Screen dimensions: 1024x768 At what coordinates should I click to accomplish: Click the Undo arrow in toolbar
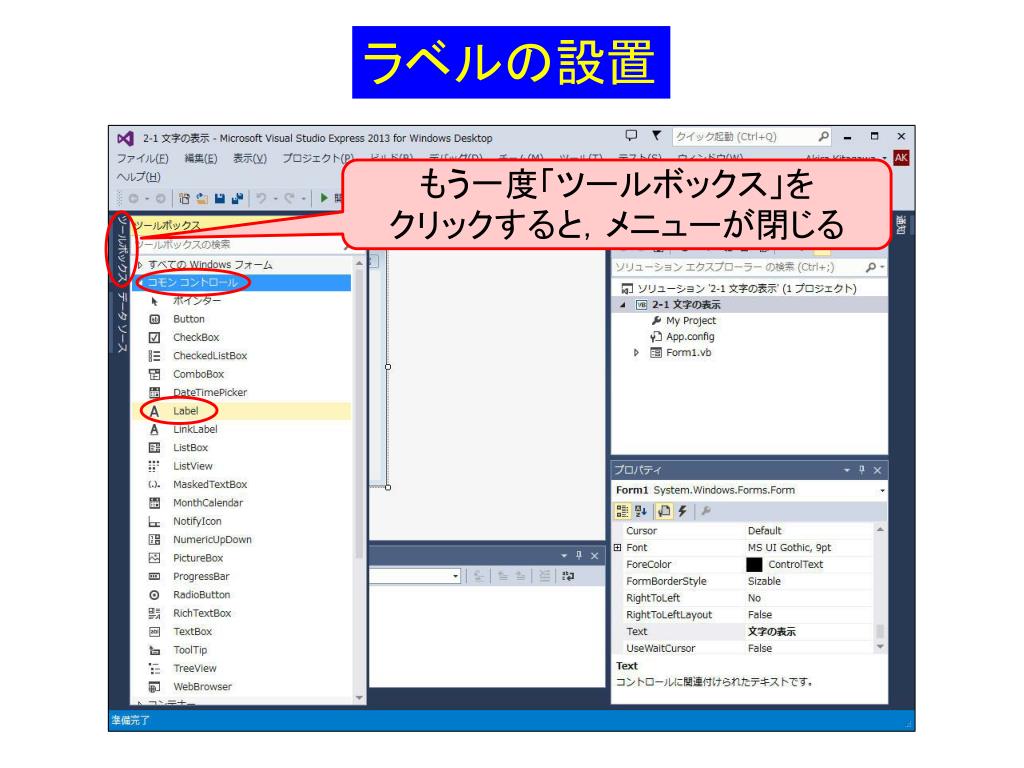pyautogui.click(x=261, y=198)
